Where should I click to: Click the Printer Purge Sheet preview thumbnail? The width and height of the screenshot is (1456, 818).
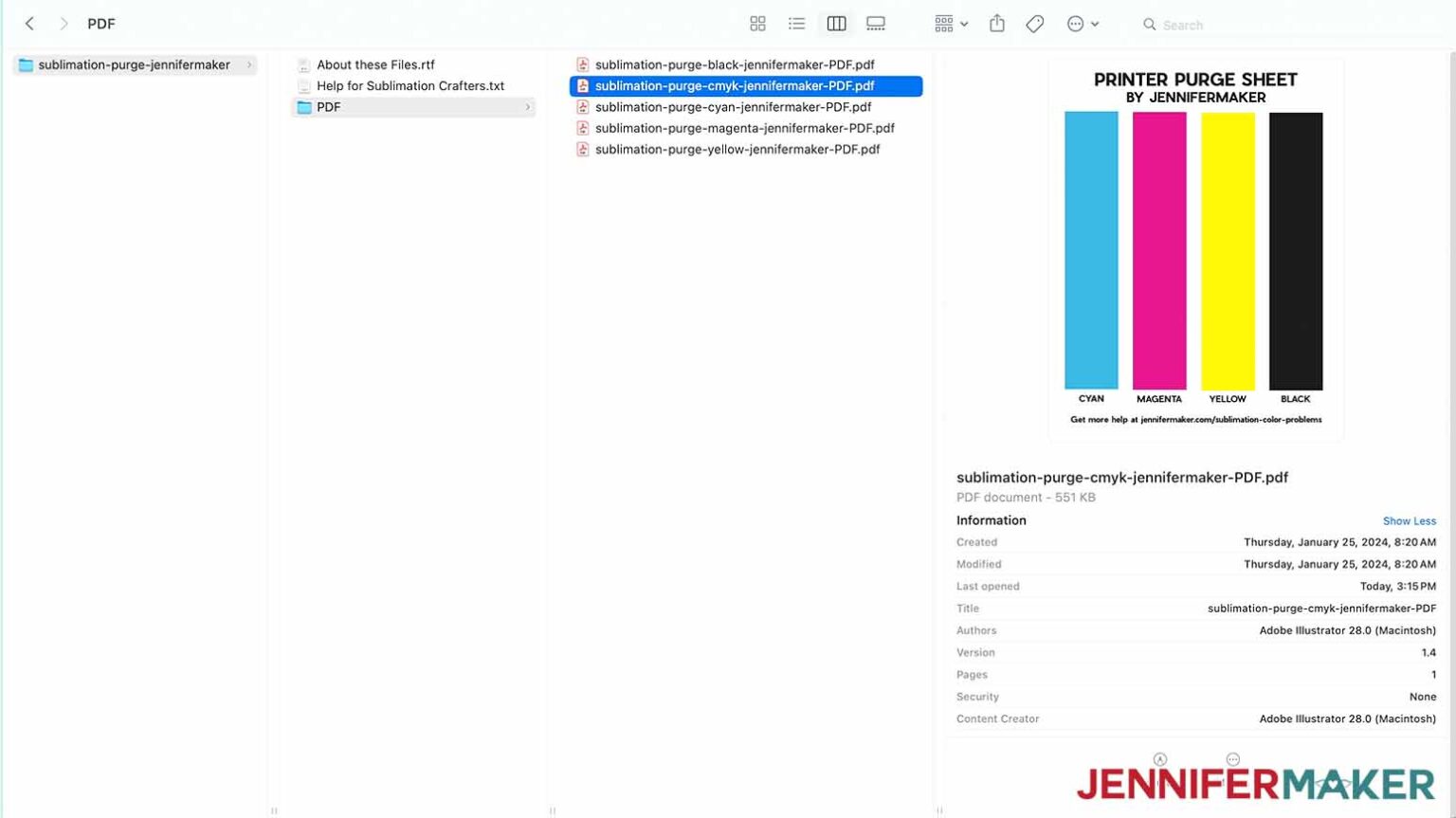coord(1195,250)
